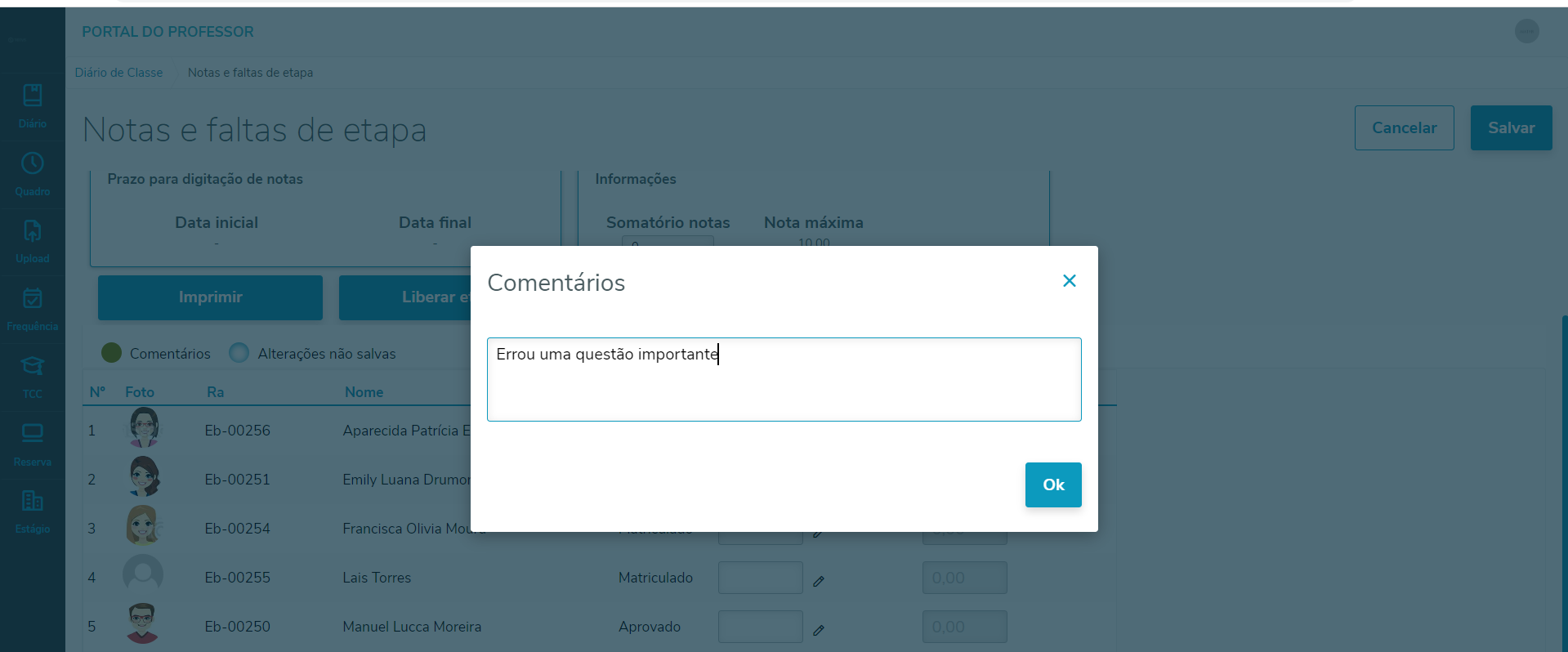Open the Reserva sidebar icon
Screen dimensions: 1568x652
pos(33,434)
